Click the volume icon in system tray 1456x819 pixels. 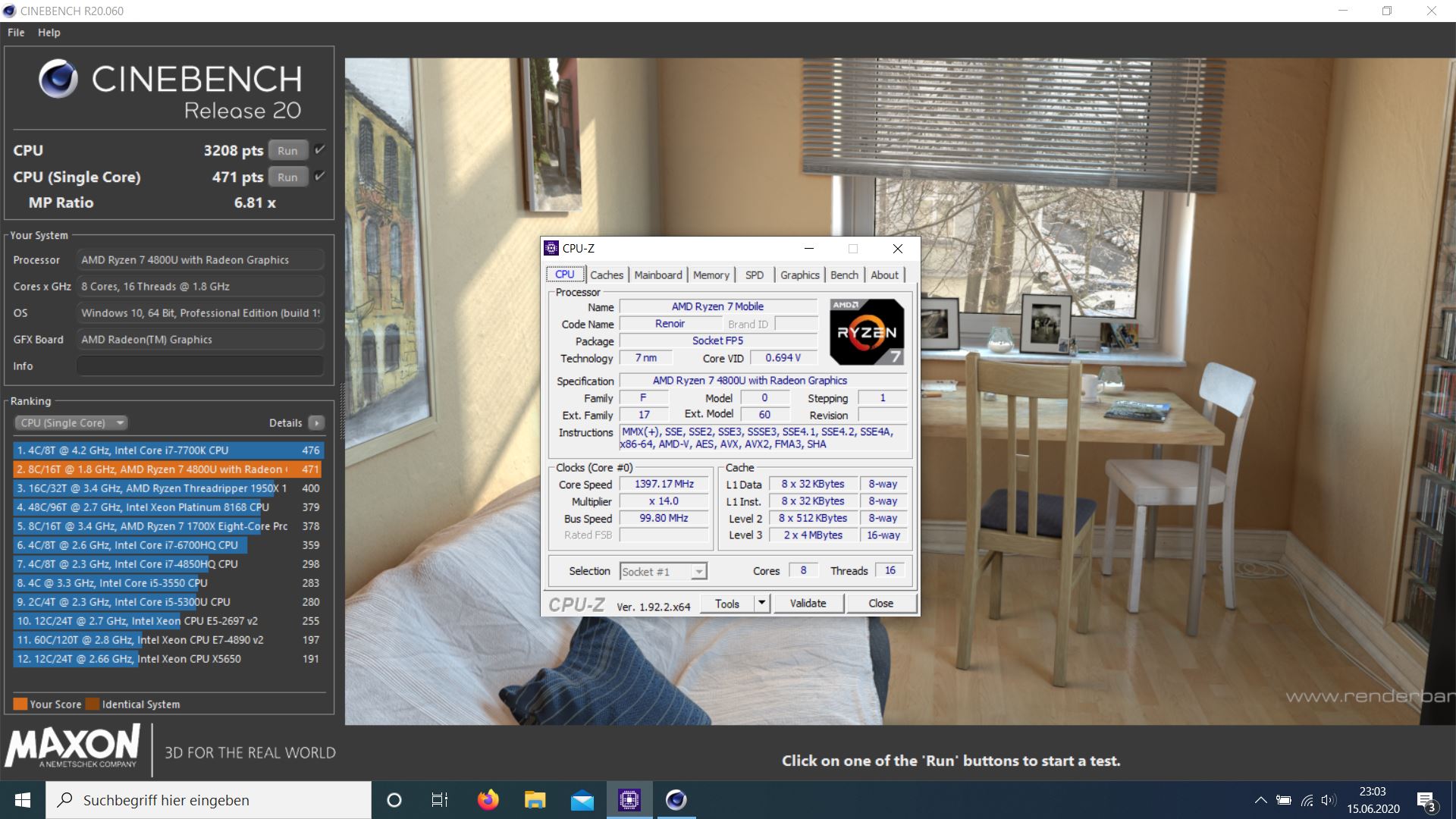pos(1328,800)
